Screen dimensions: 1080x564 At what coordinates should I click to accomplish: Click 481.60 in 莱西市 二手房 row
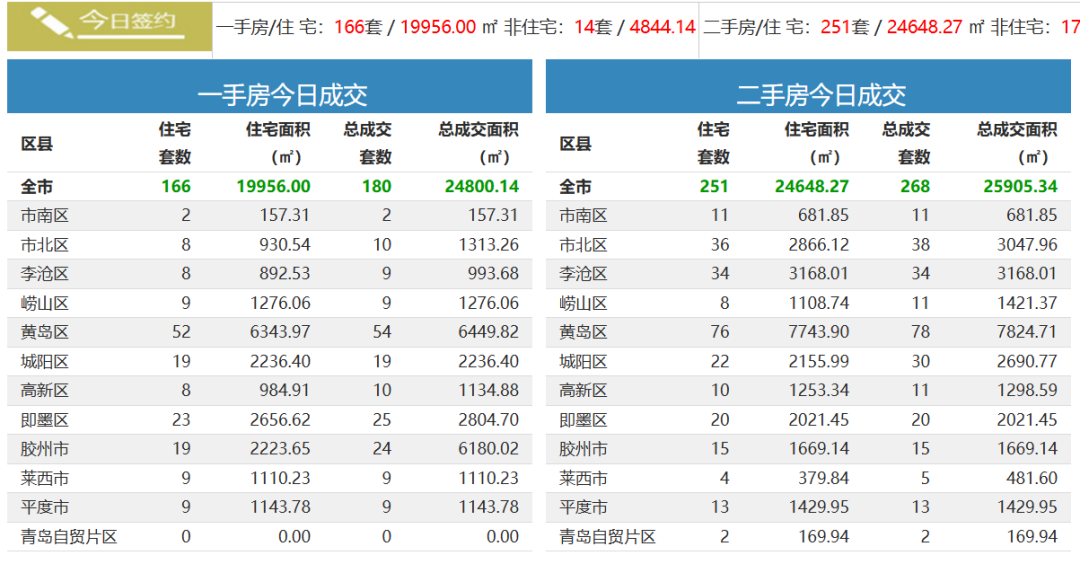pyautogui.click(x=1031, y=478)
